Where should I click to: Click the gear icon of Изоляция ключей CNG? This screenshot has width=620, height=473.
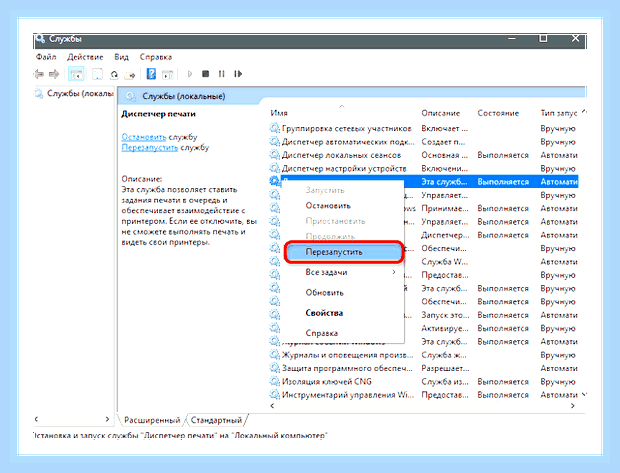coord(274,381)
